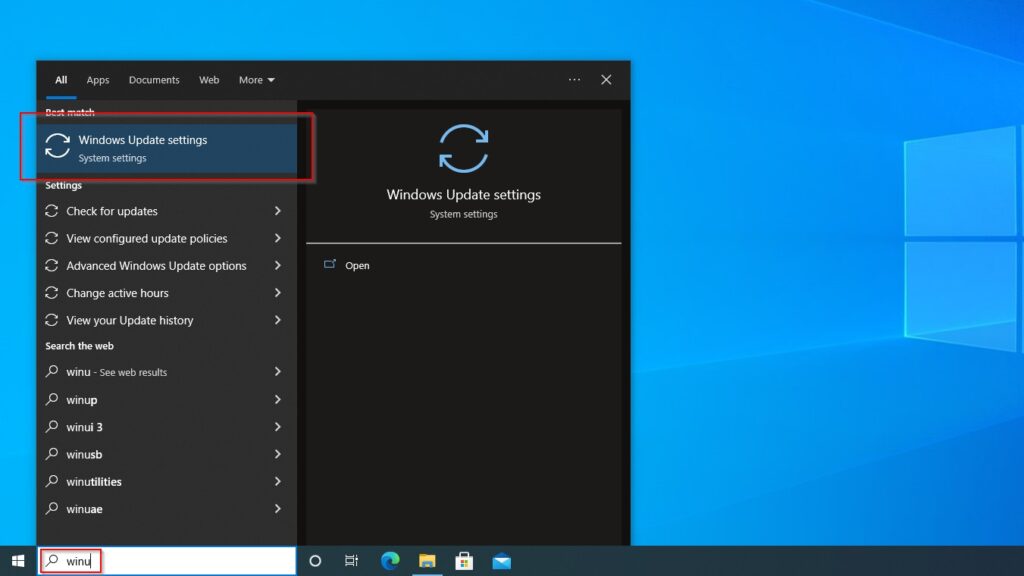Launch Microsoft Edge from the taskbar

pyautogui.click(x=389, y=561)
